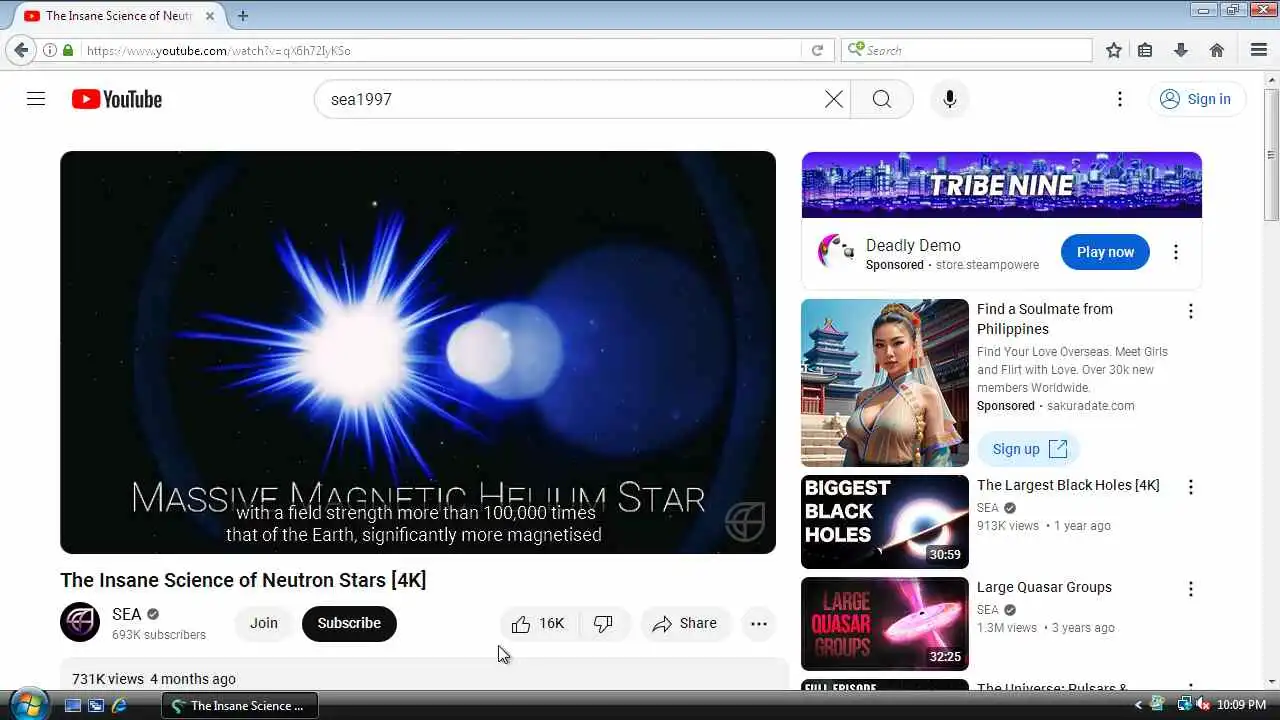
Task: Click The Largest Black Holes [4K] title
Action: [1068, 485]
